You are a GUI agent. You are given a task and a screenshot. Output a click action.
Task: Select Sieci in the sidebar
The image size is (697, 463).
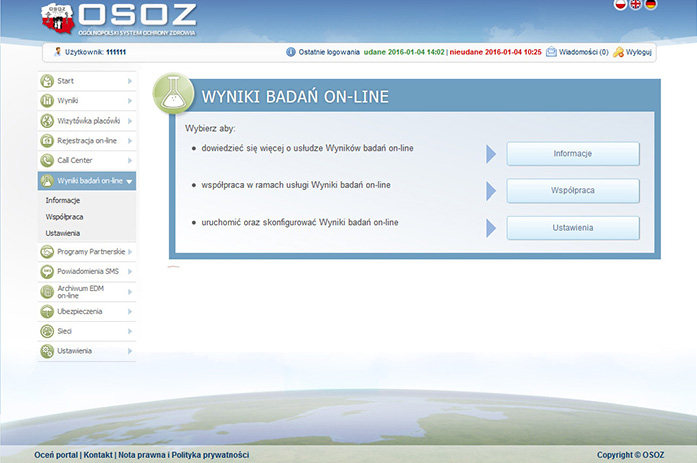pyautogui.click(x=87, y=331)
